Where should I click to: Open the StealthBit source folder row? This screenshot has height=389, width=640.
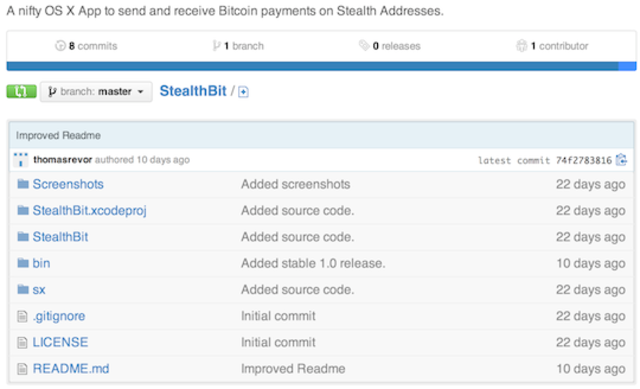[x=60, y=237]
